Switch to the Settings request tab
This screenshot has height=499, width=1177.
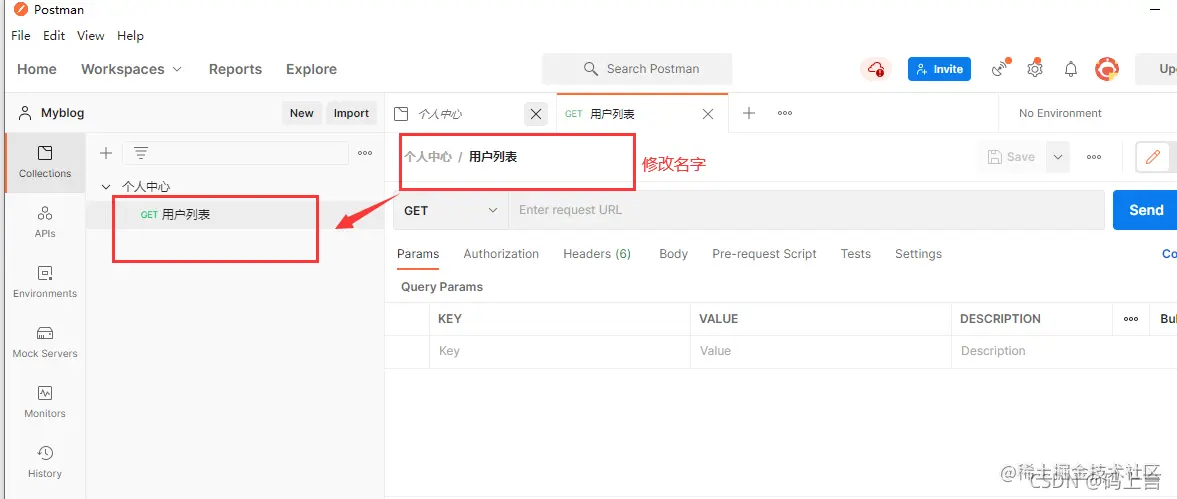pos(918,254)
